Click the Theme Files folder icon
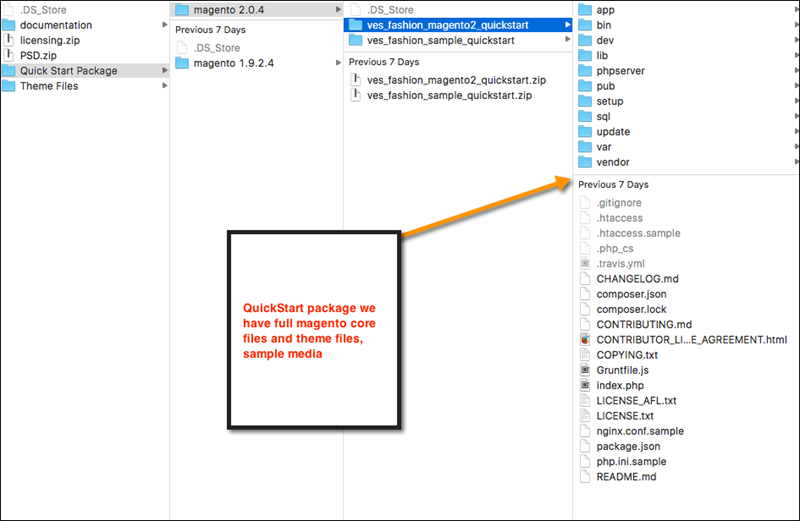Viewport: 800px width, 521px height. click(x=9, y=86)
